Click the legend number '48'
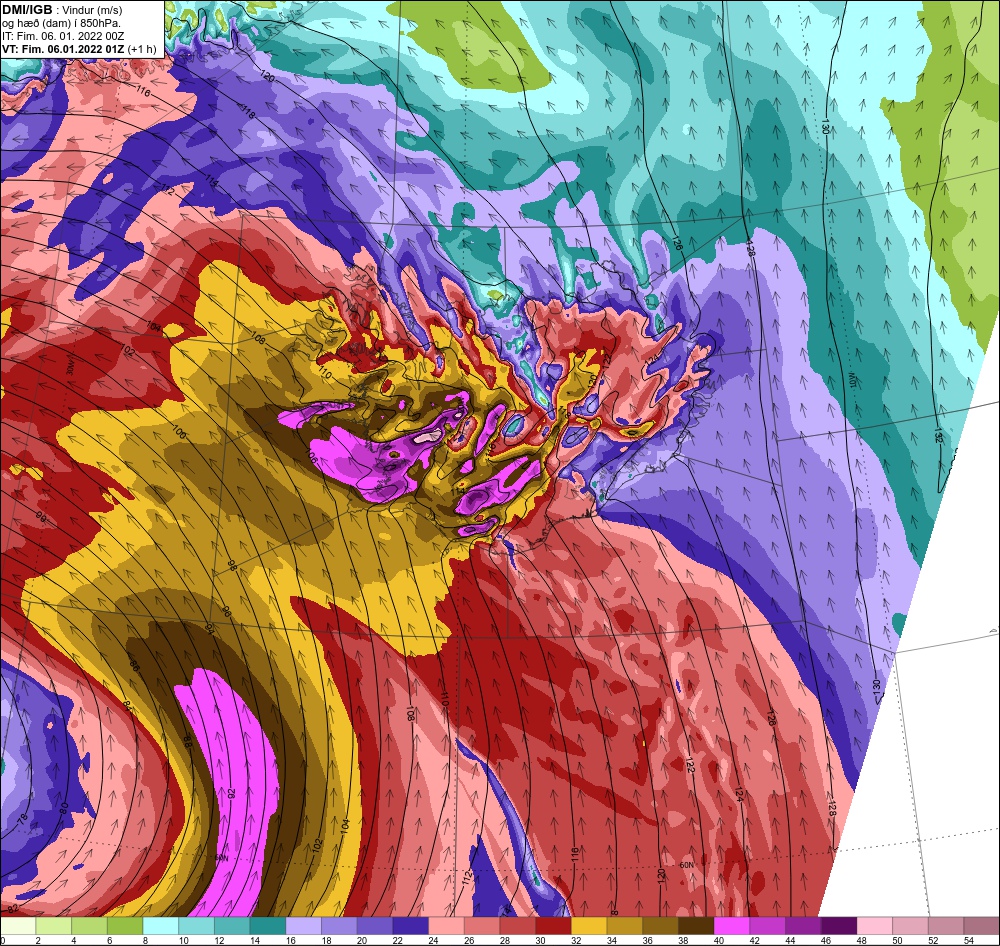 tap(862, 940)
